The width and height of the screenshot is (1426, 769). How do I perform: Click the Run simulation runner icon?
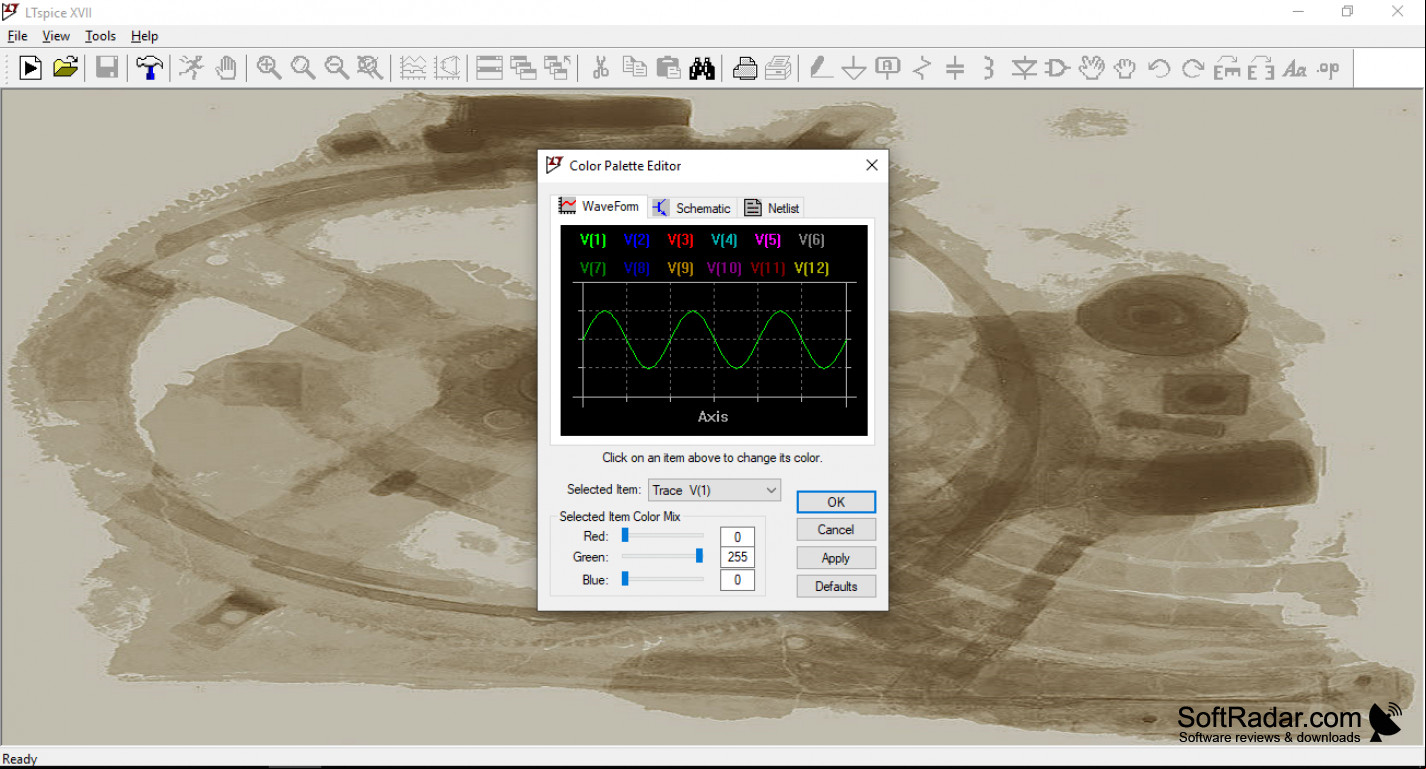(192, 68)
